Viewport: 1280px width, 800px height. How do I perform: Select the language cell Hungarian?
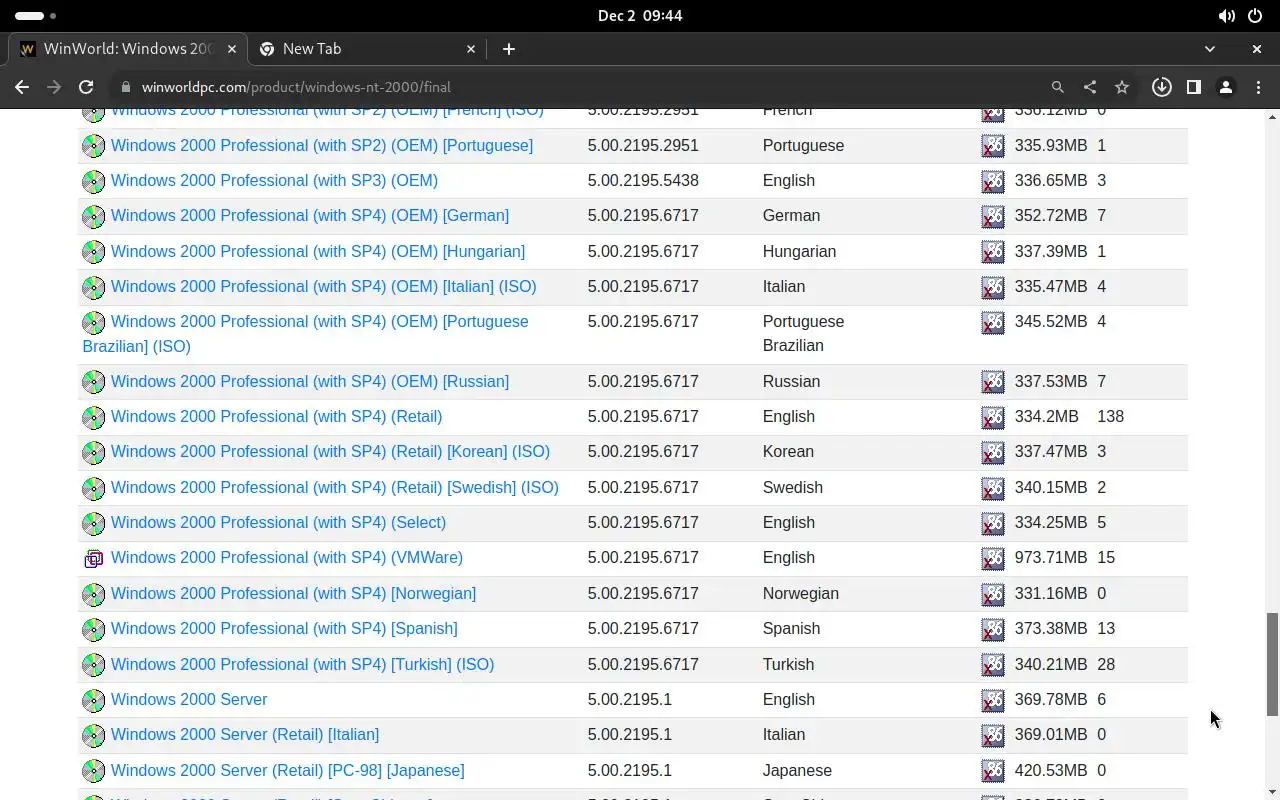(799, 251)
